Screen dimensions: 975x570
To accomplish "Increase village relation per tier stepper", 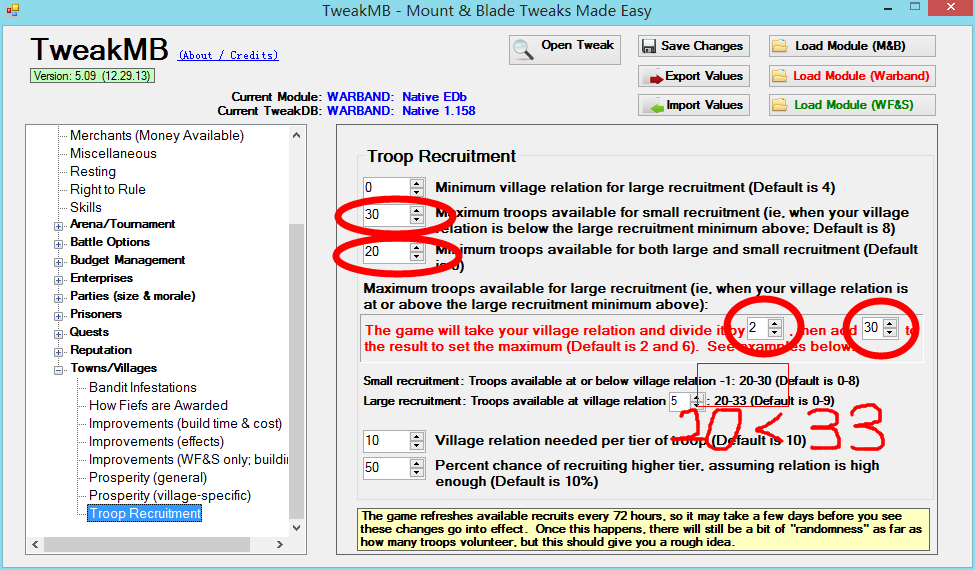I will click(417, 436).
